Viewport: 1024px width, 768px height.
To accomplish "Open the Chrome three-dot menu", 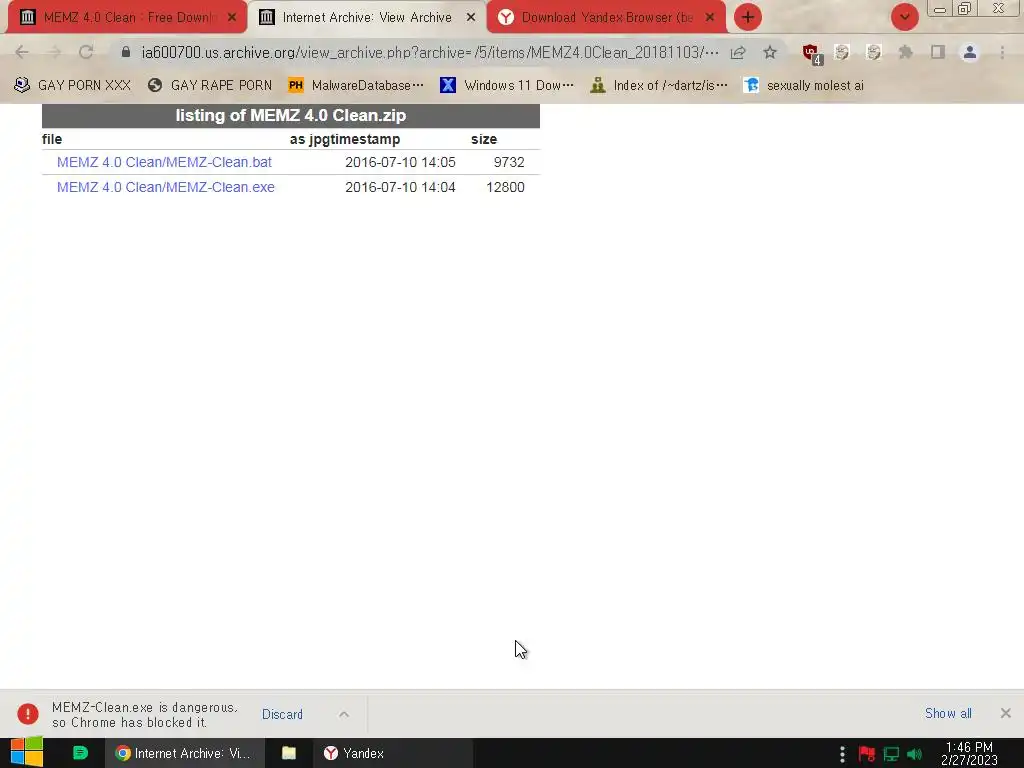I will [1002, 52].
